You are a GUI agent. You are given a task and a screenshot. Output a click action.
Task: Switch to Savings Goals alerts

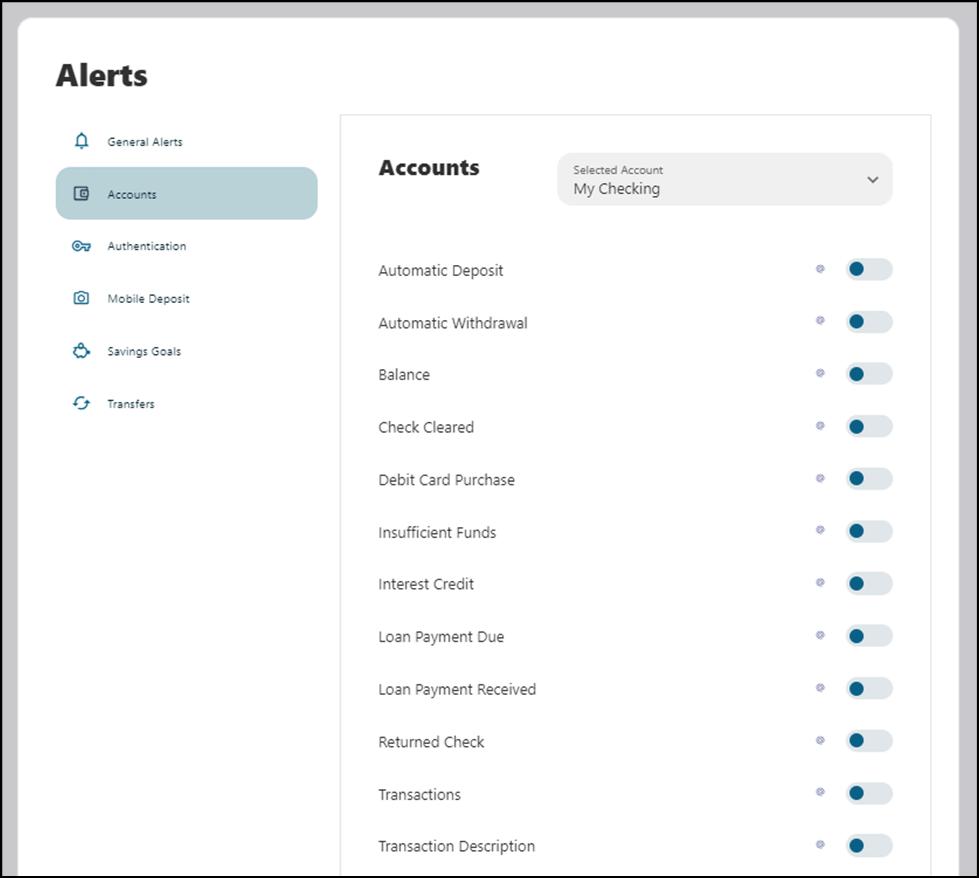pyautogui.click(x=187, y=351)
